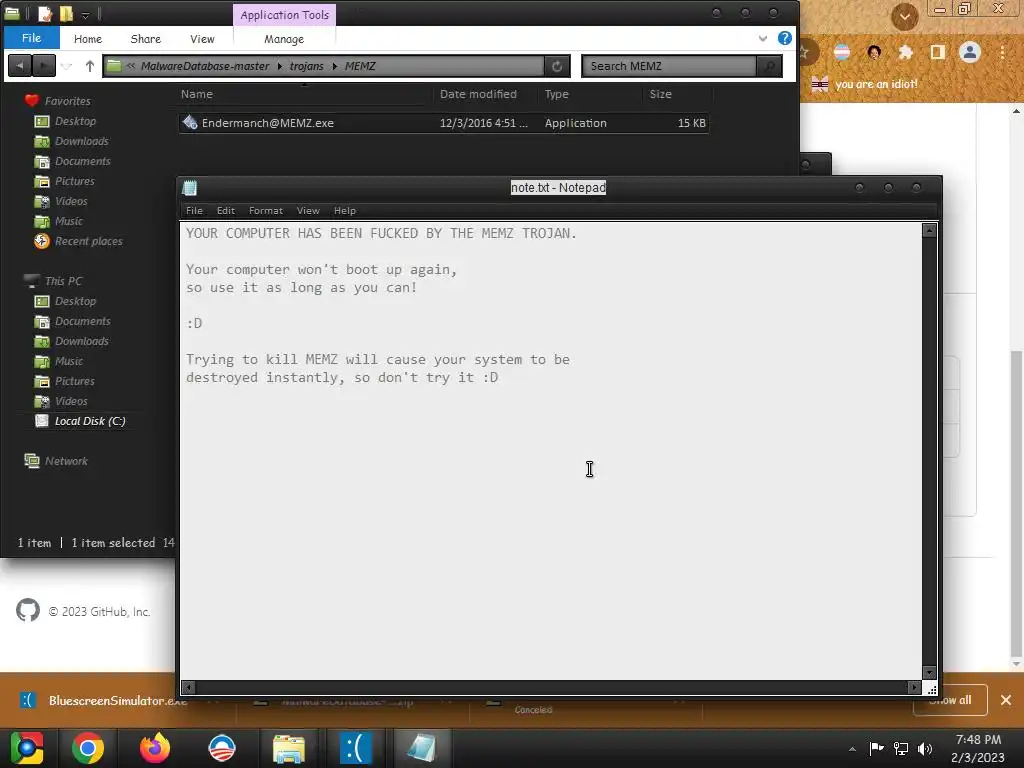Click the Notepad title bar icon

(x=190, y=188)
